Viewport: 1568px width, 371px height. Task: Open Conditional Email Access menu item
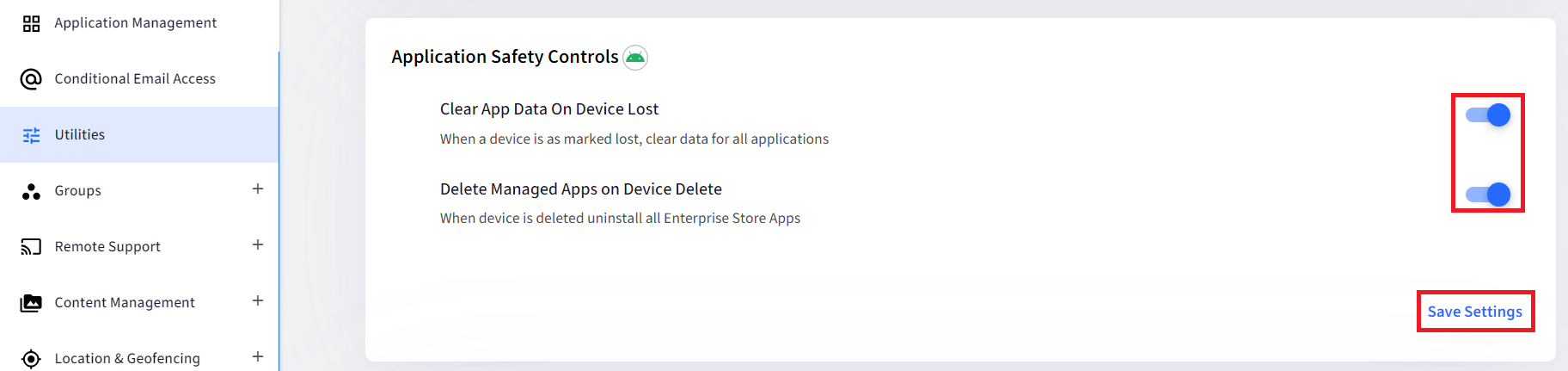click(139, 79)
